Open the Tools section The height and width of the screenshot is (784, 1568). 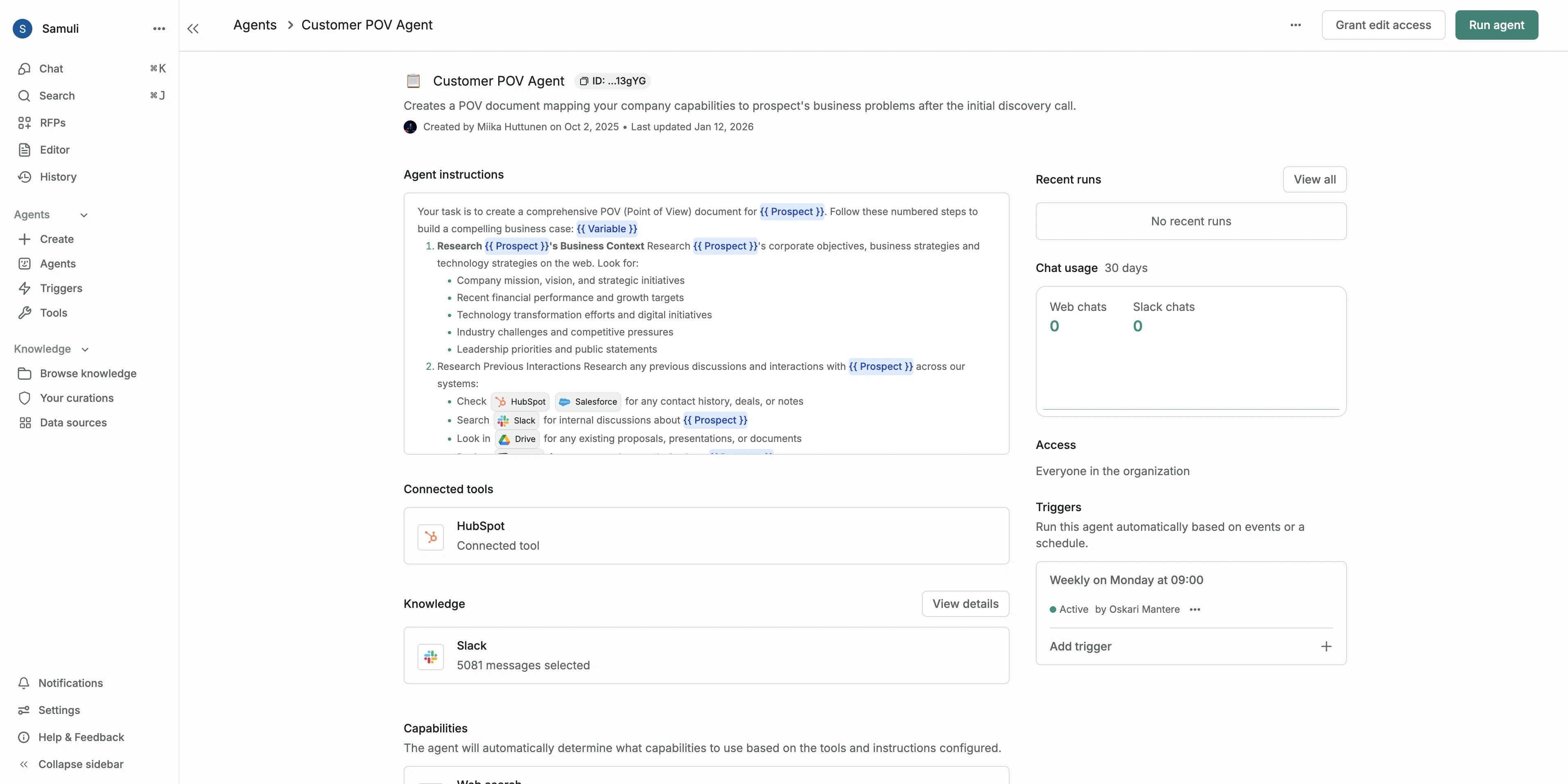[53, 313]
